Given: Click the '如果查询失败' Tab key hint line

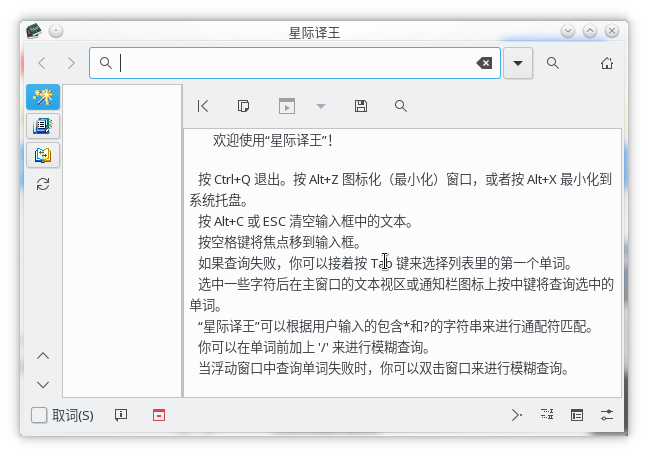Looking at the screenshot, I should tap(385, 263).
